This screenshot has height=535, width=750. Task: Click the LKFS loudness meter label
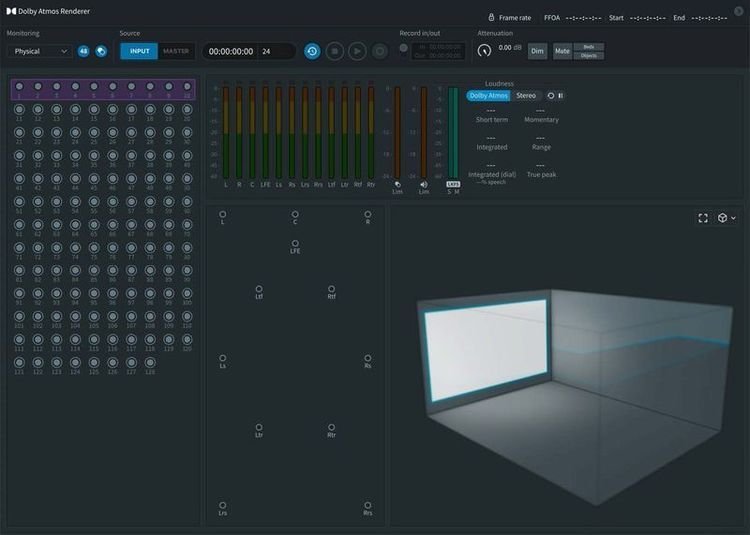point(453,184)
